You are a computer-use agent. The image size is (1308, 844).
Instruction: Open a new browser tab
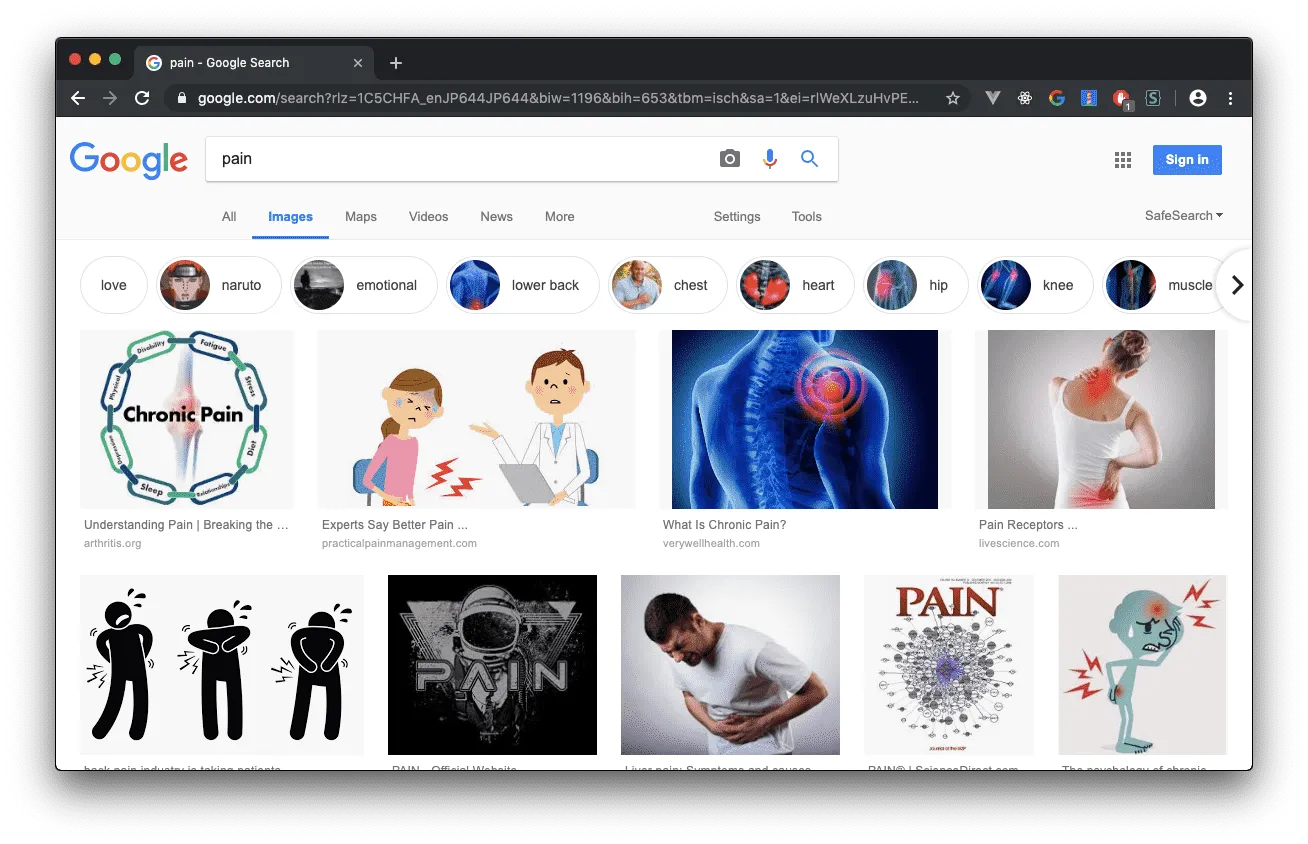[x=396, y=63]
